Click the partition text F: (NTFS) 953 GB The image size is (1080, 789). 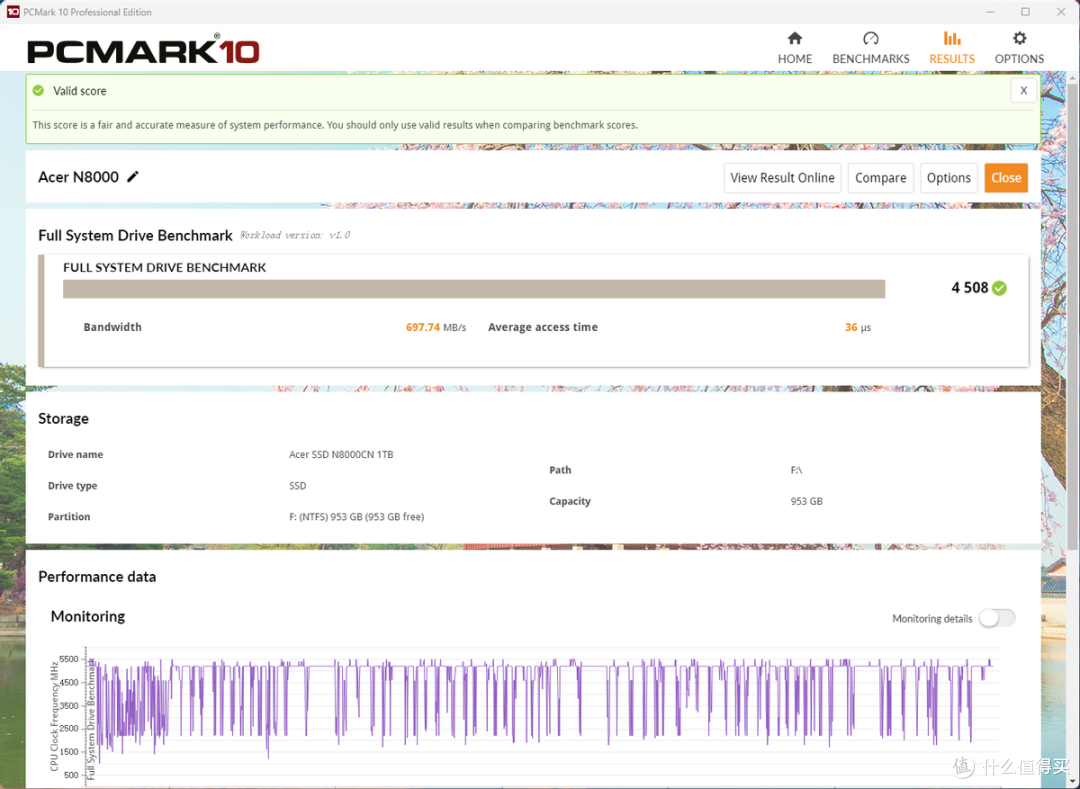tap(356, 516)
